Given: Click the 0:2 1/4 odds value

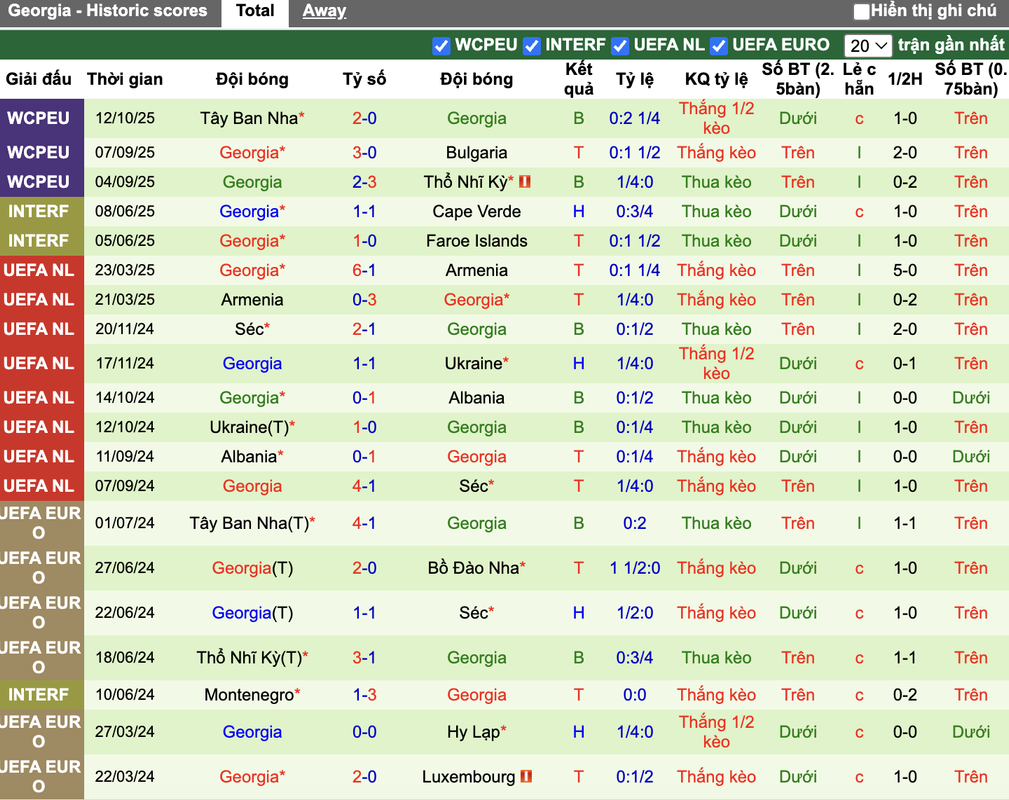Looking at the screenshot, I should (x=634, y=118).
